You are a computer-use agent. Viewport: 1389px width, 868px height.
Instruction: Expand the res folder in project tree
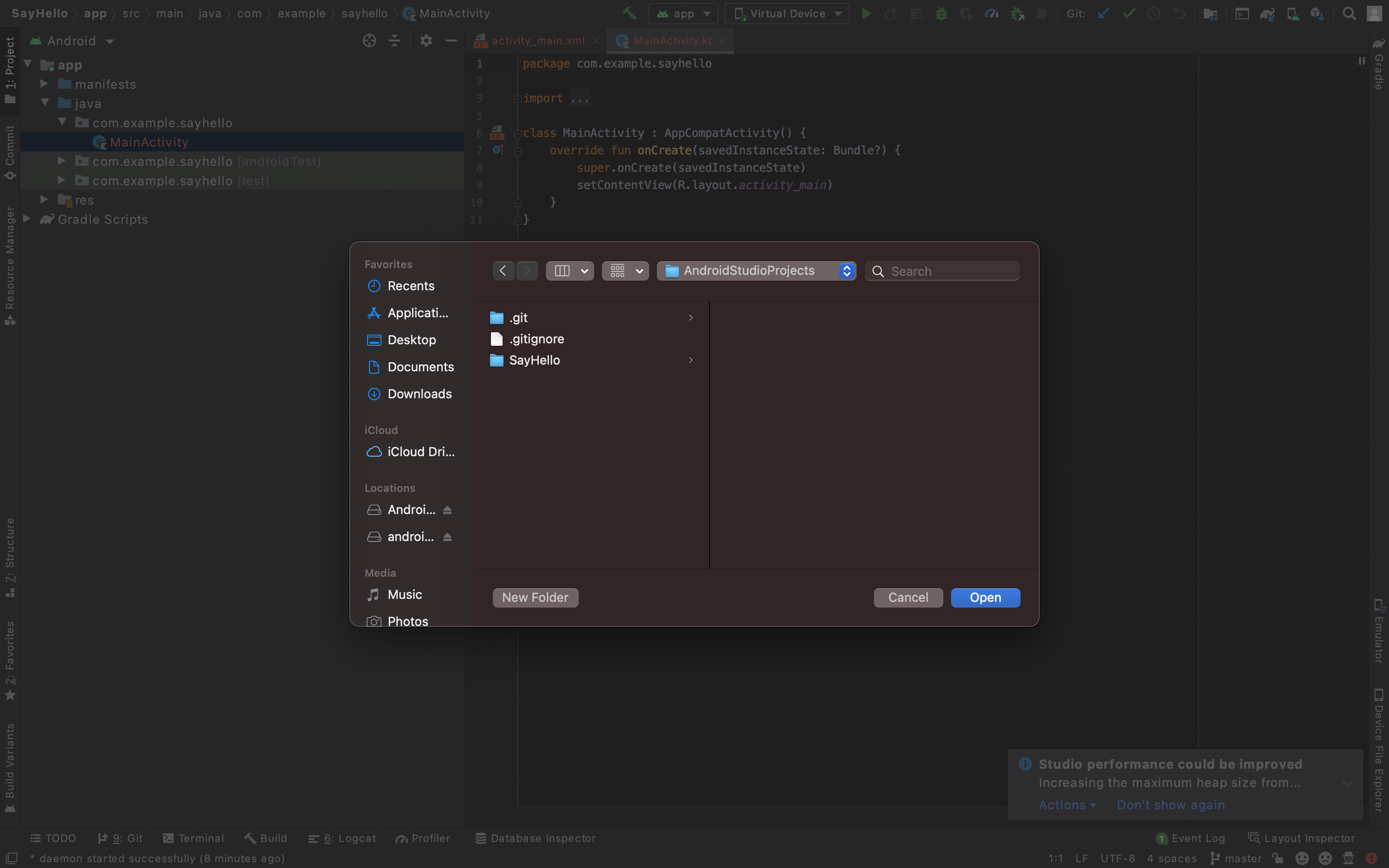tap(44, 199)
